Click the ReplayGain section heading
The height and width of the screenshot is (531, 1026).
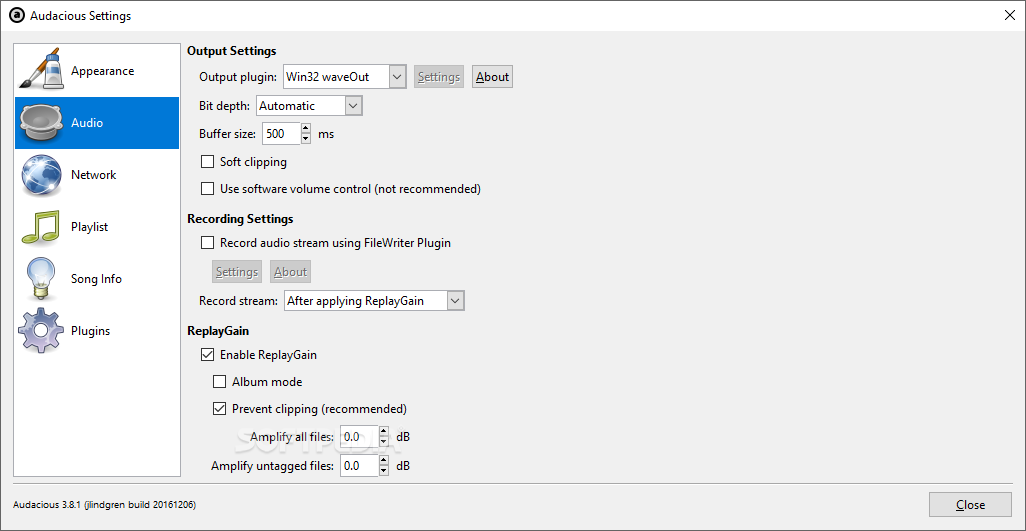click(218, 332)
